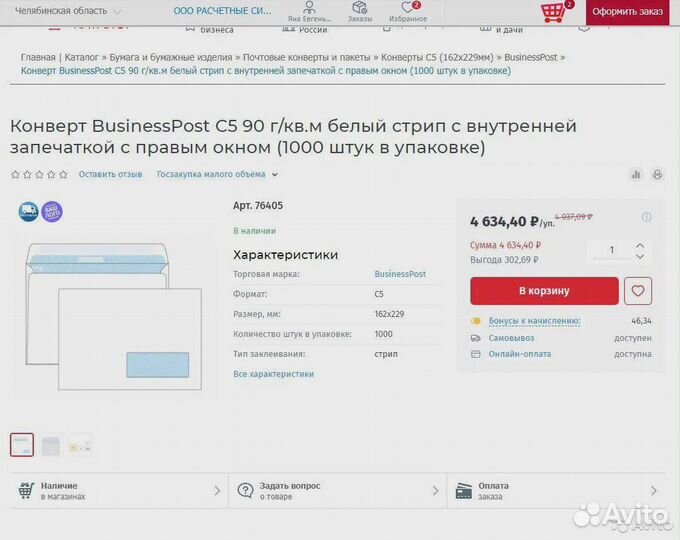Open the Все характеристики link
The width and height of the screenshot is (680, 540).
click(273, 374)
